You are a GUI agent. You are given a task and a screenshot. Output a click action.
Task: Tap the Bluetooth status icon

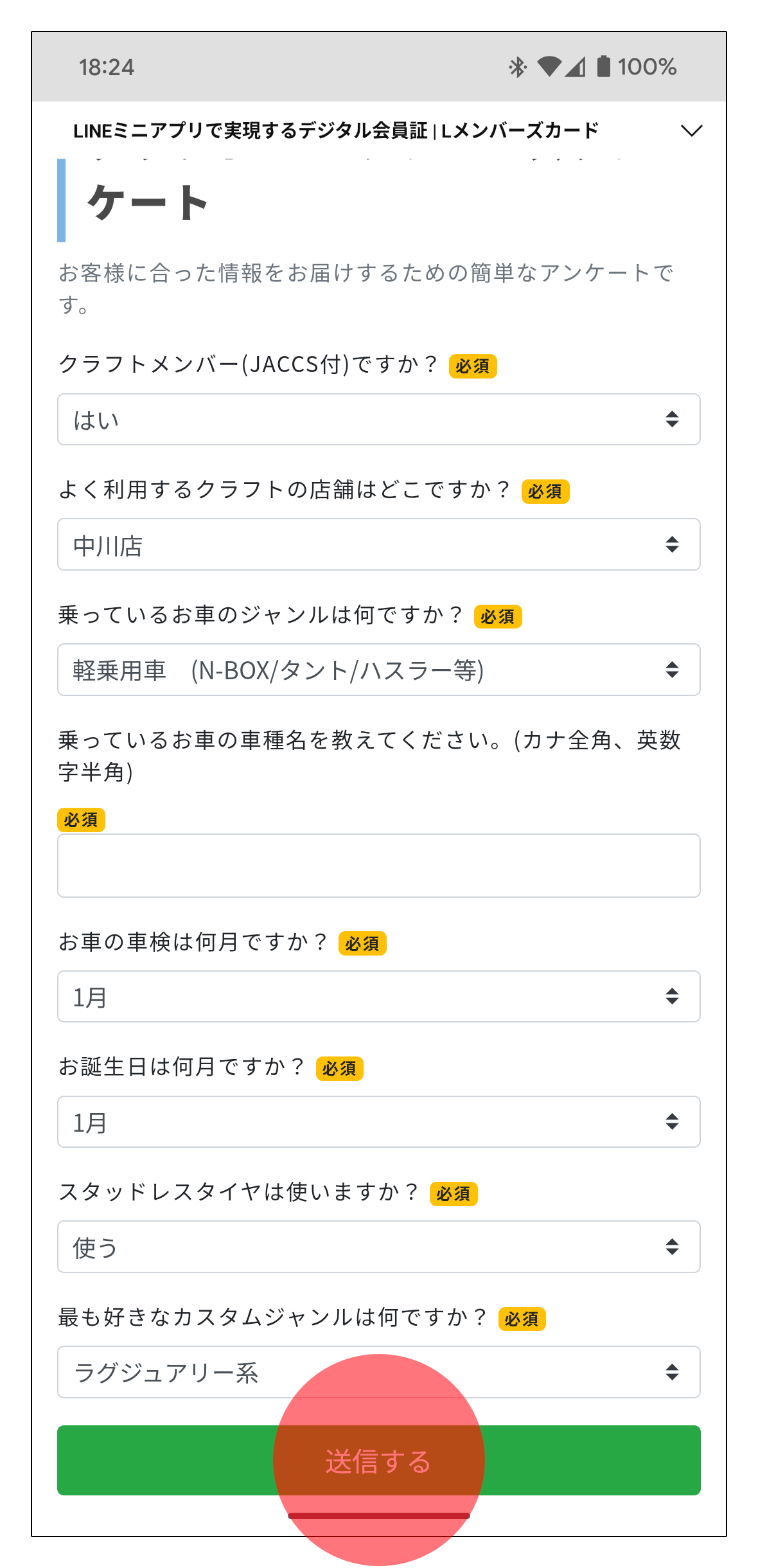click(x=517, y=67)
